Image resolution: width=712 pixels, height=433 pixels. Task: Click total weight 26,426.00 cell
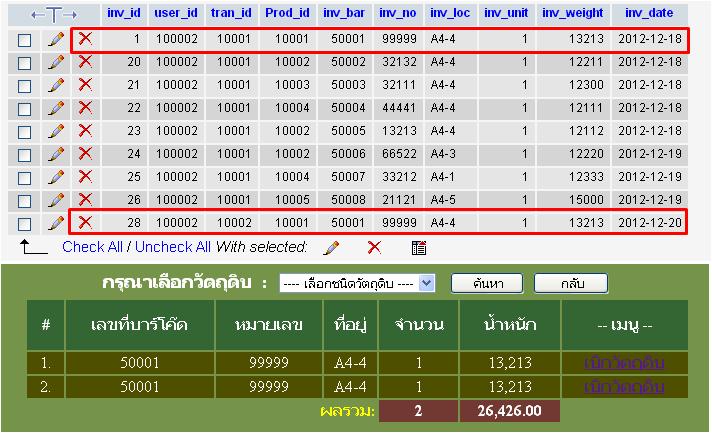point(509,411)
